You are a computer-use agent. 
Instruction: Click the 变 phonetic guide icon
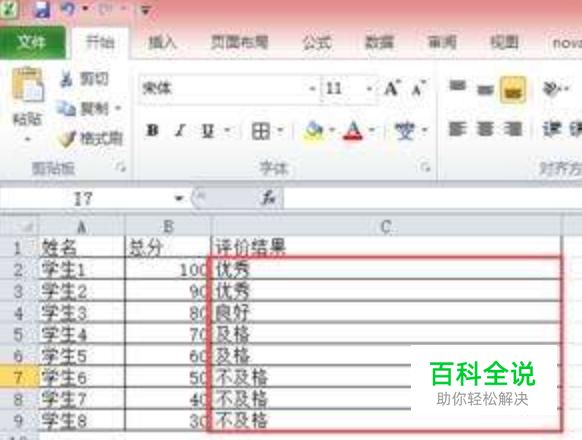(405, 131)
